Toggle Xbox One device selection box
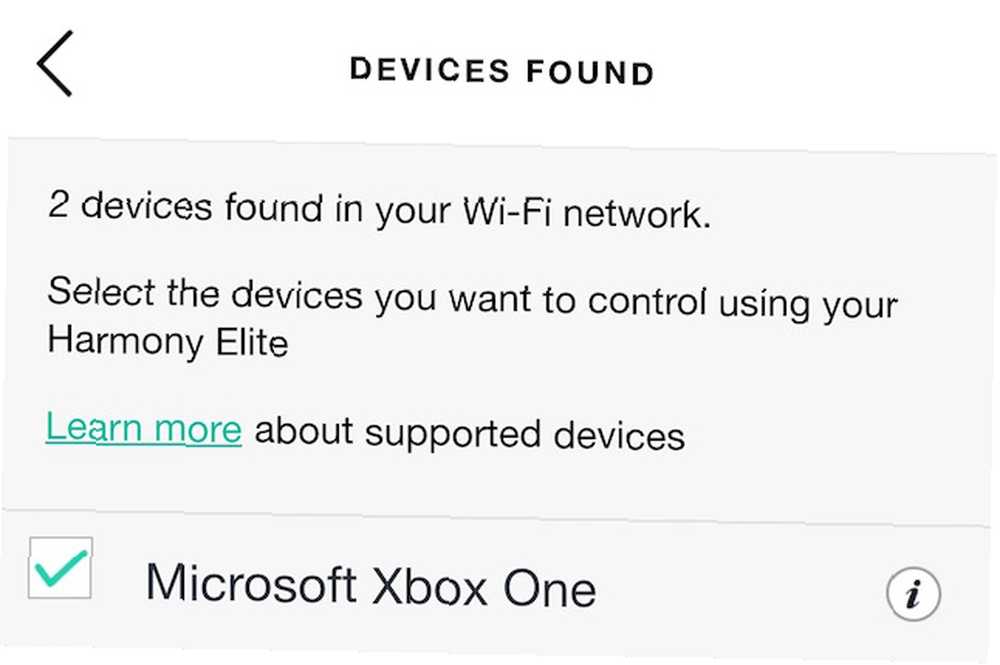The width and height of the screenshot is (1000, 665). point(61,567)
